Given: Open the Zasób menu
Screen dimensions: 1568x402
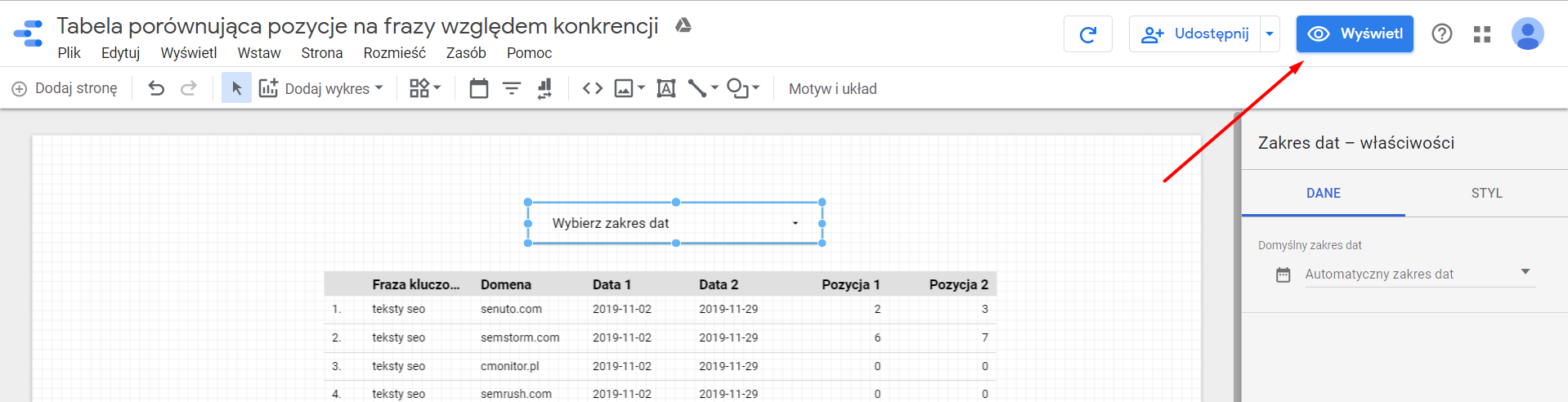Looking at the screenshot, I should [x=466, y=53].
